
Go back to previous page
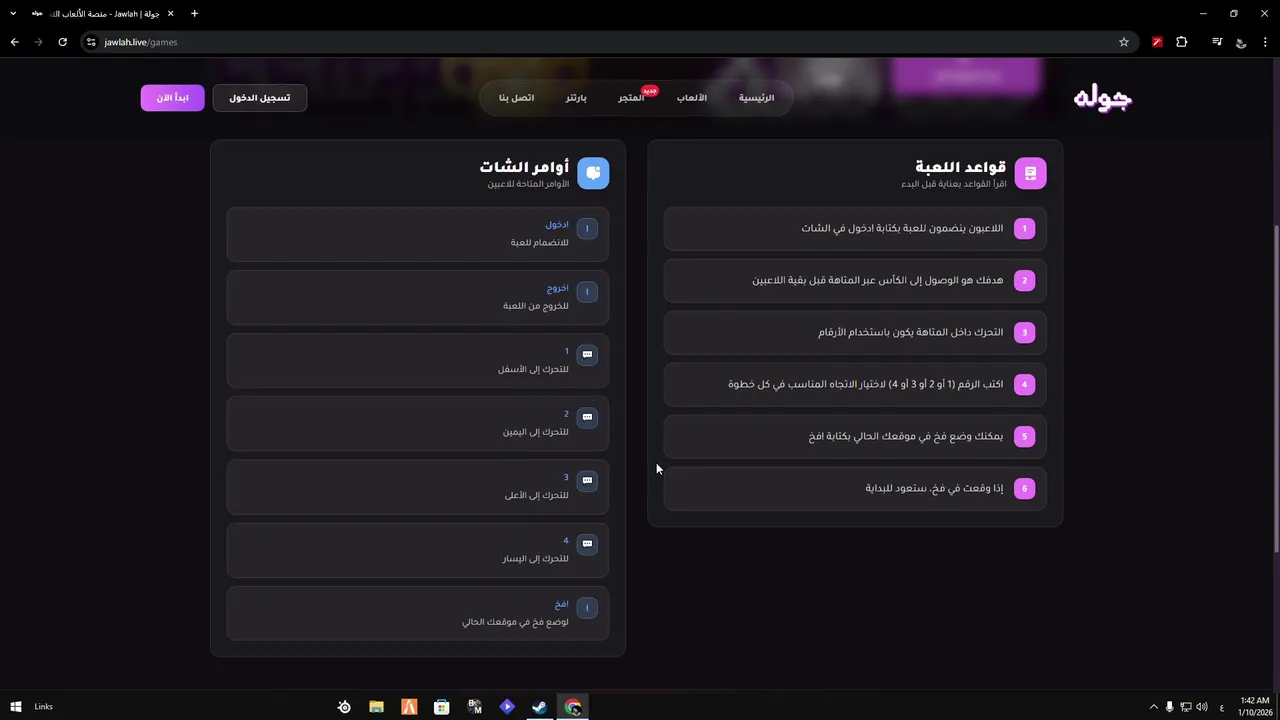tap(14, 42)
